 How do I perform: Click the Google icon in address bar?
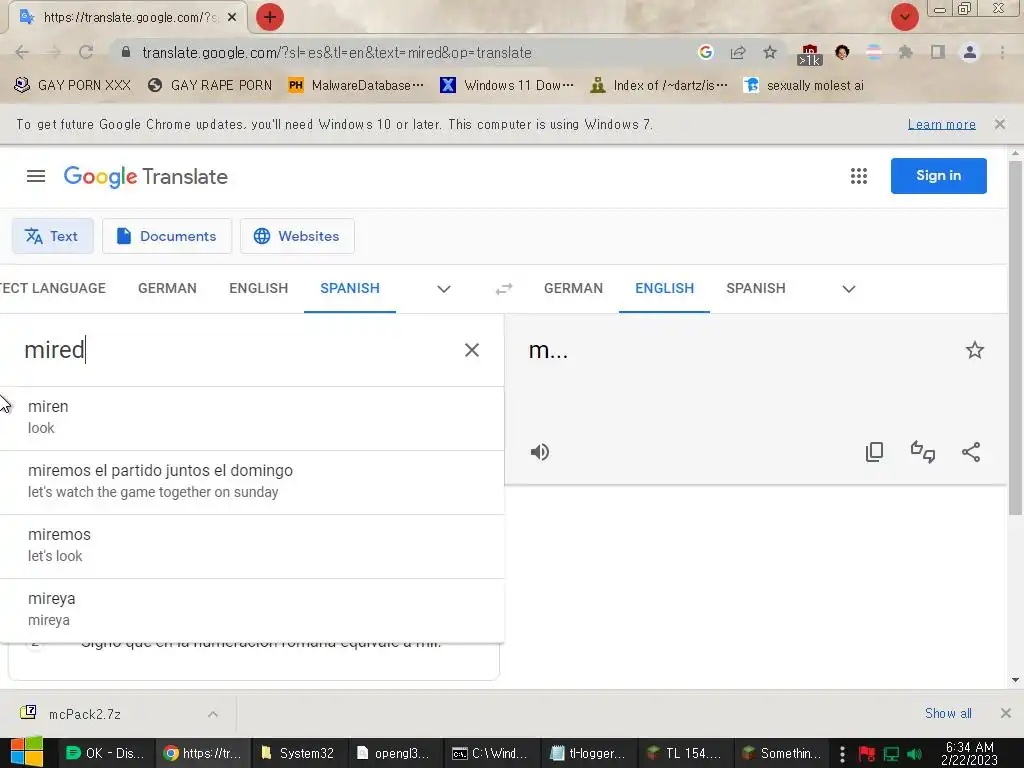pos(705,52)
